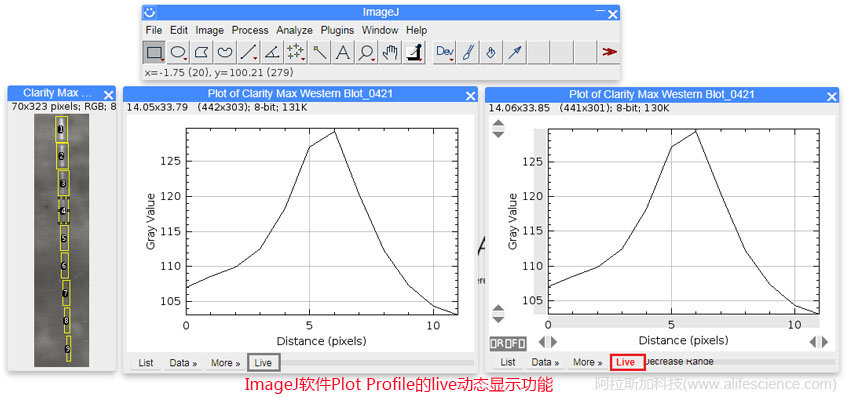
Task: Open the Plugins menu
Action: tap(337, 30)
